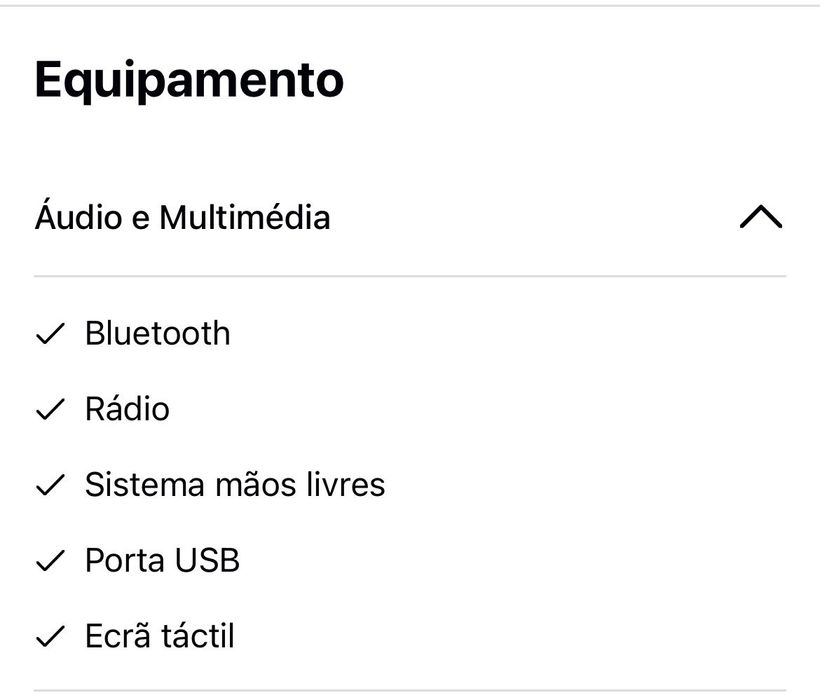
Task: Click the checkmark icon next to Rádio
Action: click(49, 411)
